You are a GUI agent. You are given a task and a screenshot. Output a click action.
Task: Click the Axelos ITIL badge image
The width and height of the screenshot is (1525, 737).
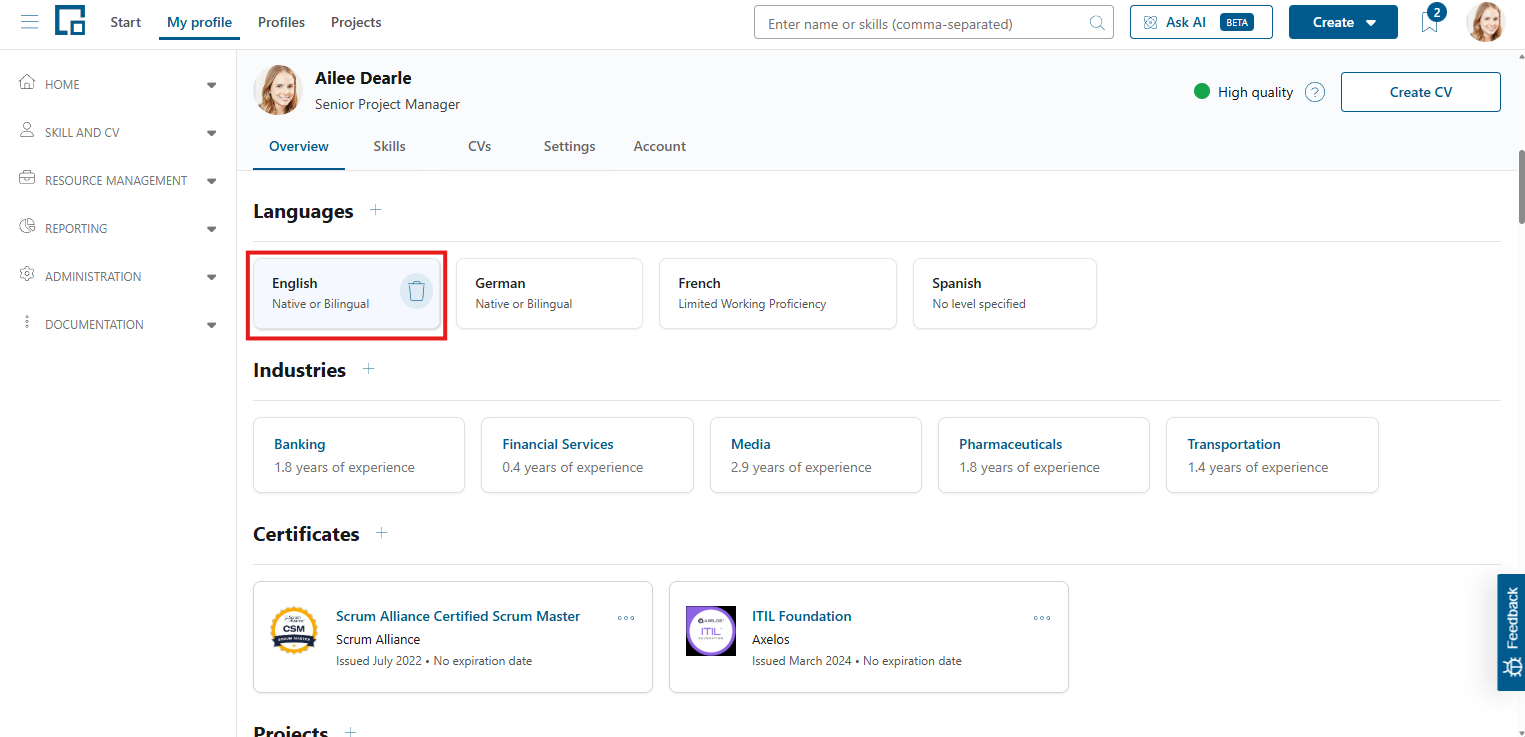click(711, 630)
